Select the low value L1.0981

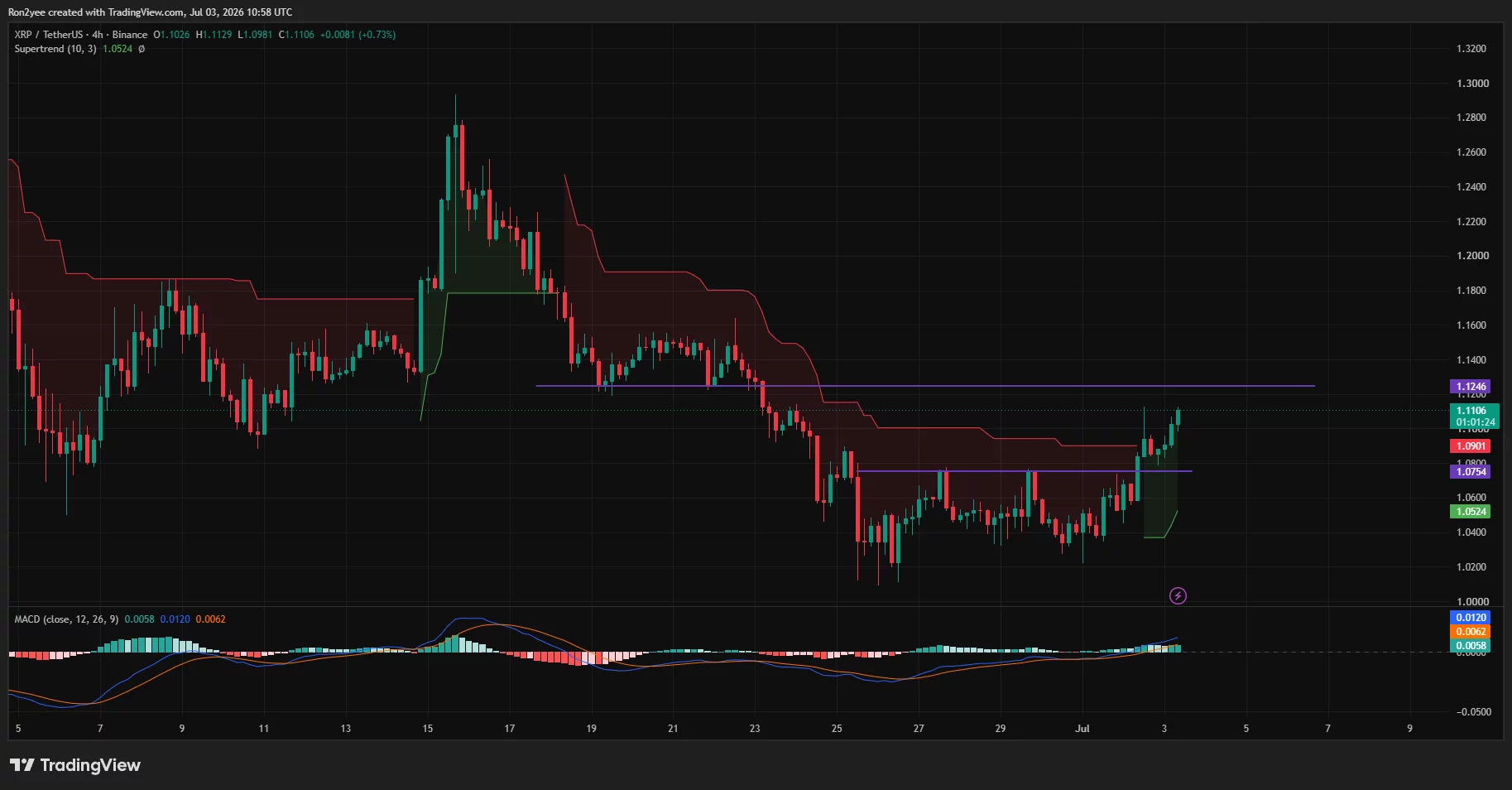pyautogui.click(x=255, y=35)
